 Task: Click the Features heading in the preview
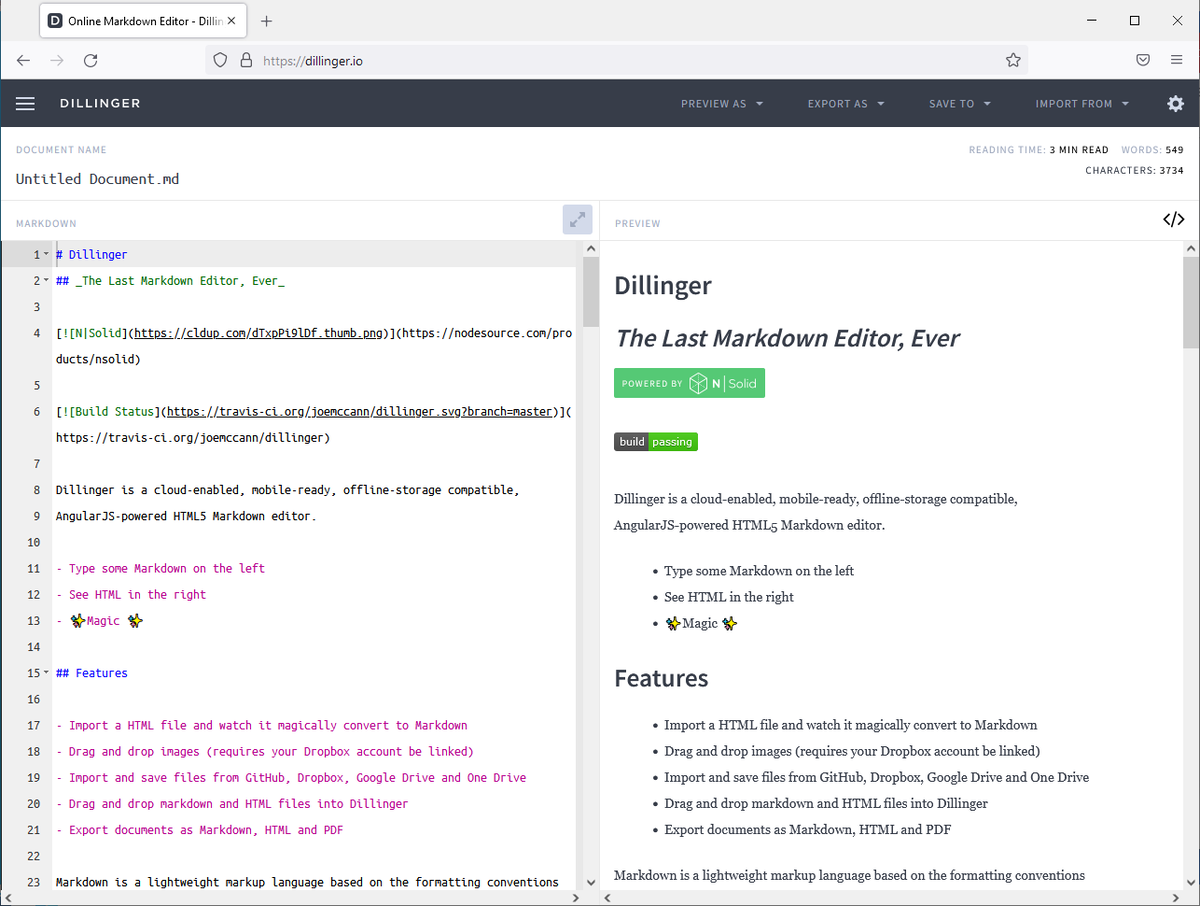(661, 678)
